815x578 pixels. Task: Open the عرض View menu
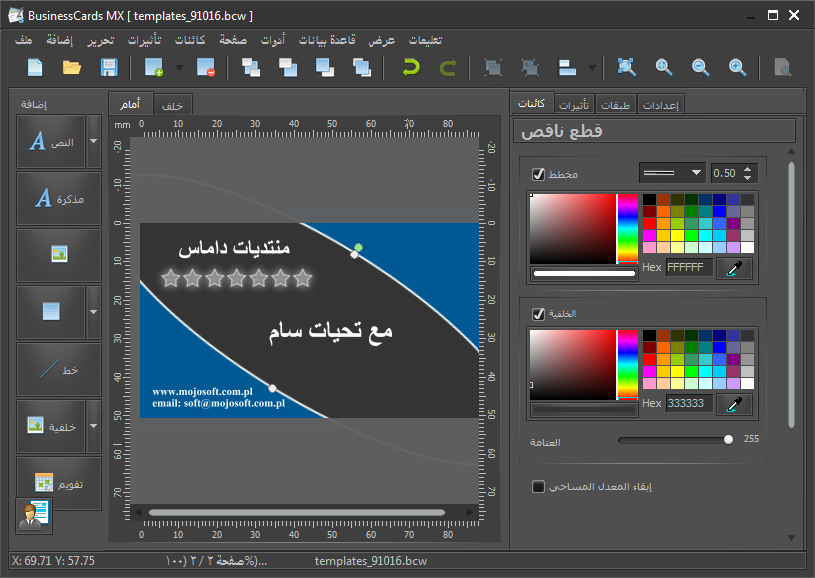coord(382,40)
